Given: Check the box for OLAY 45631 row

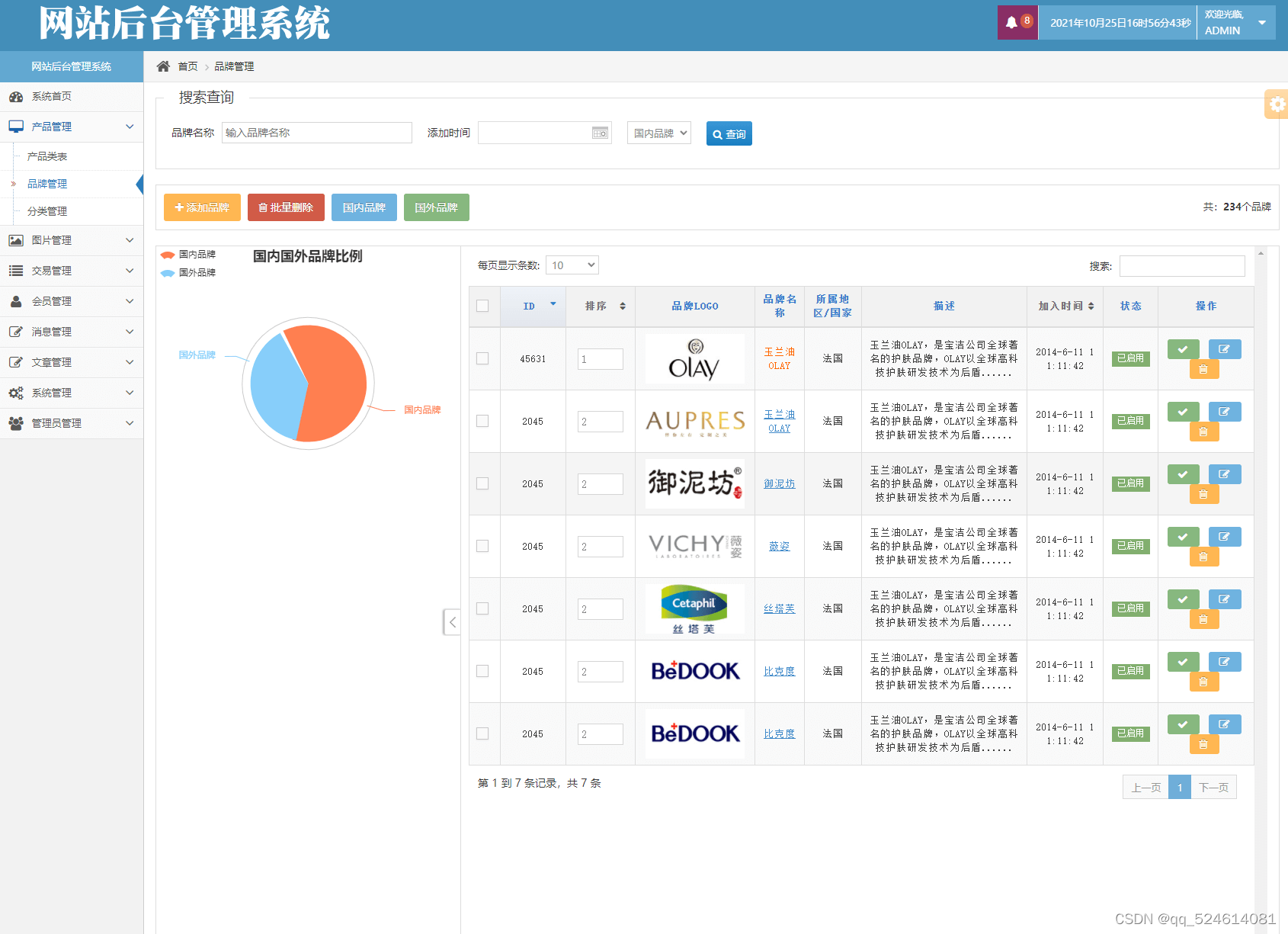Looking at the screenshot, I should click(x=482, y=358).
